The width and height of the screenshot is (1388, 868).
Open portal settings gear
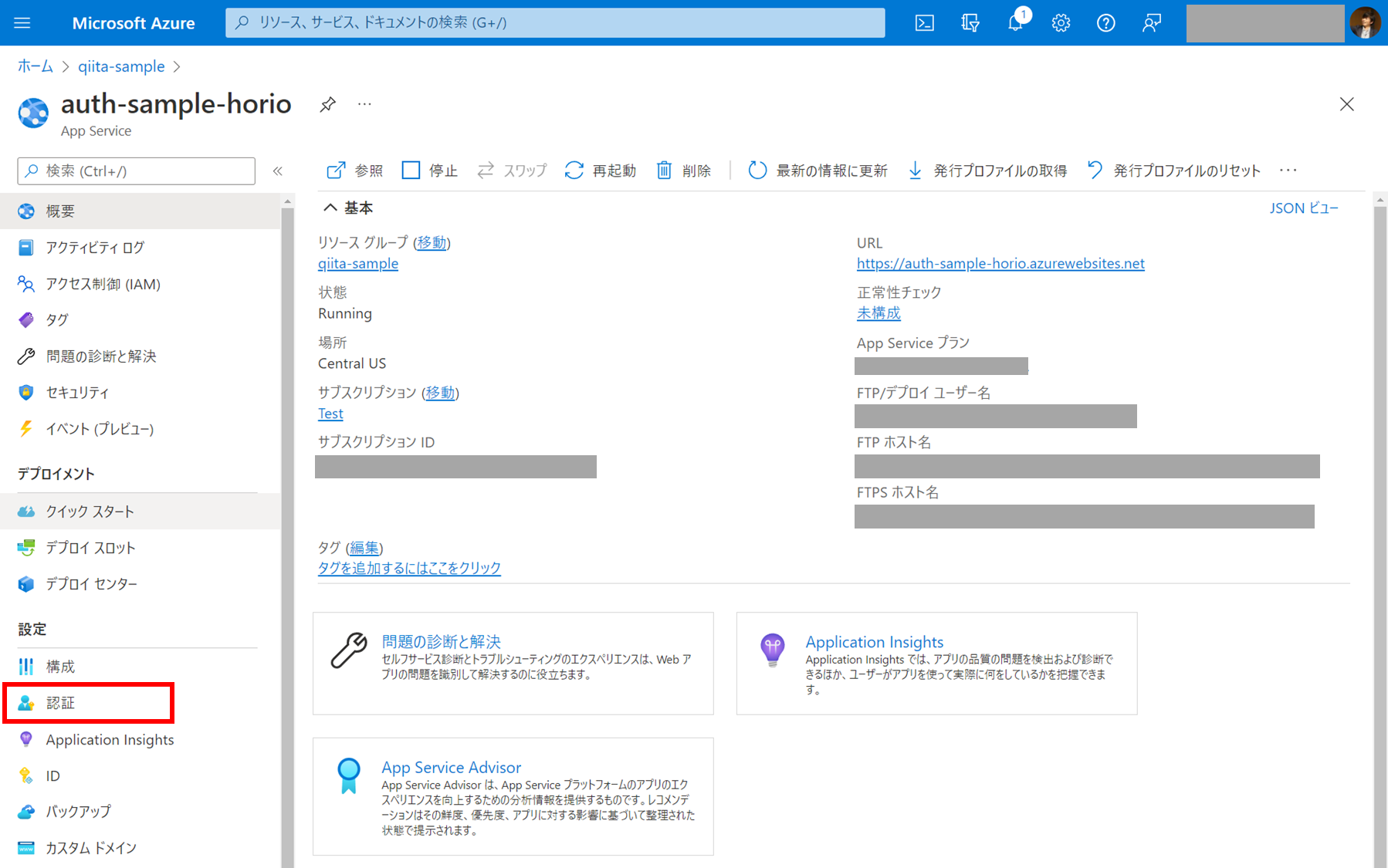pos(1061,23)
